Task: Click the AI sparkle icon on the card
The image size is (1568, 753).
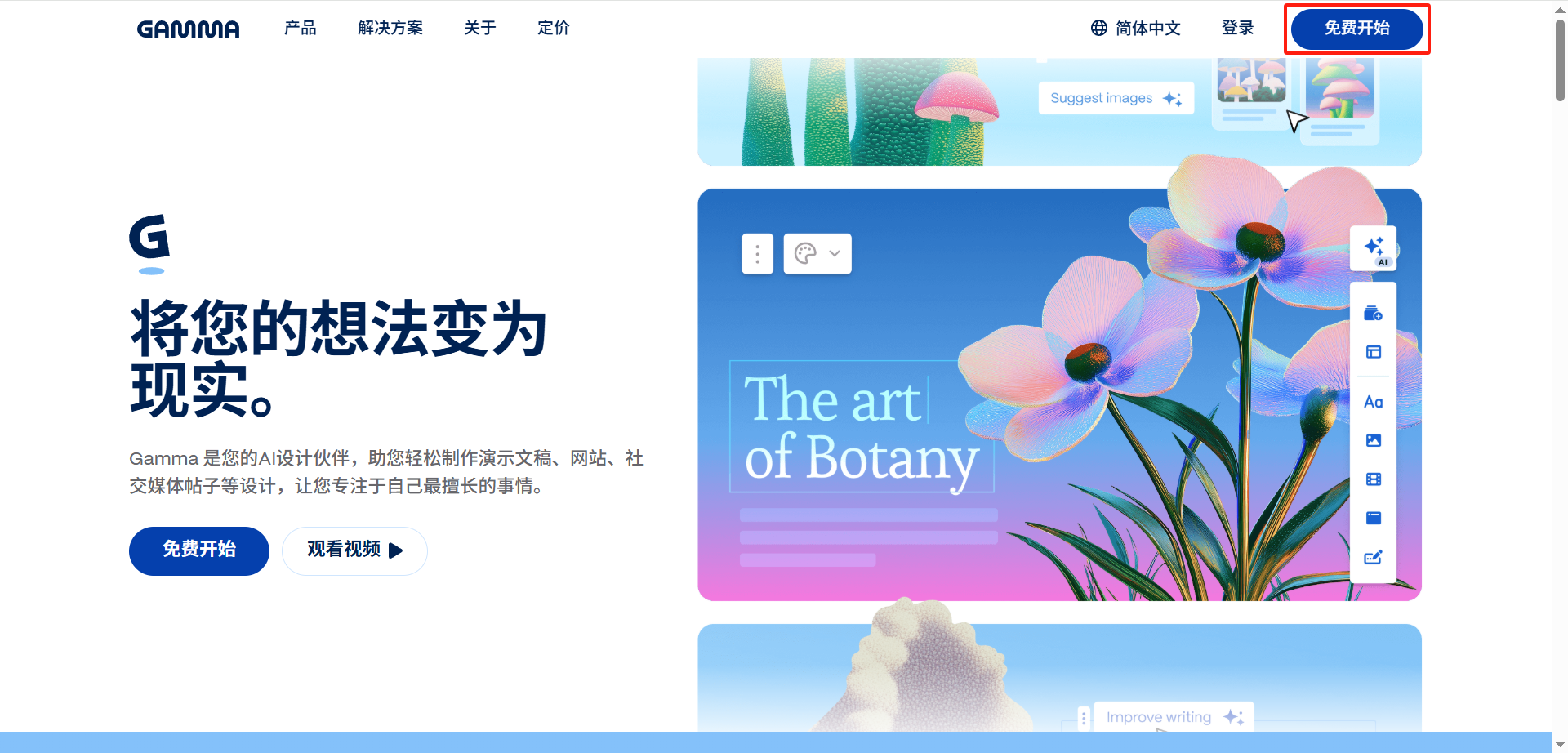Action: 1374,248
